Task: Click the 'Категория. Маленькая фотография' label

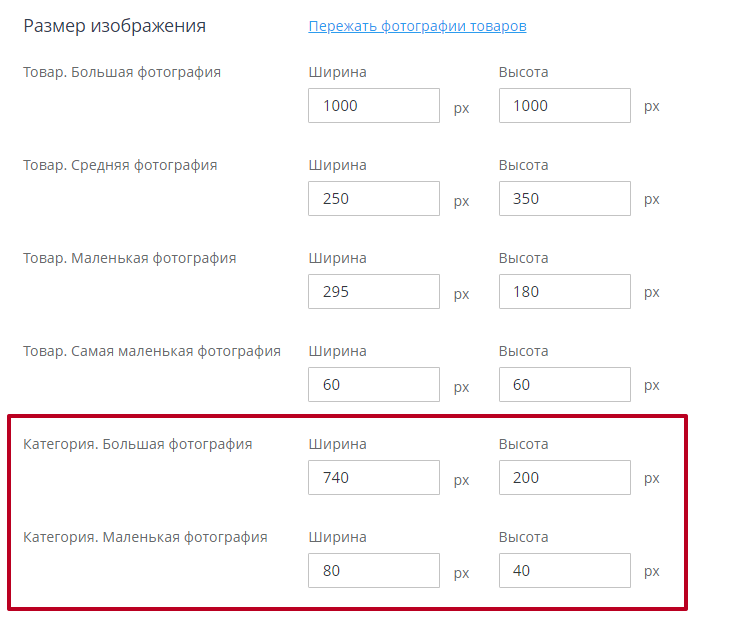Action: (145, 537)
